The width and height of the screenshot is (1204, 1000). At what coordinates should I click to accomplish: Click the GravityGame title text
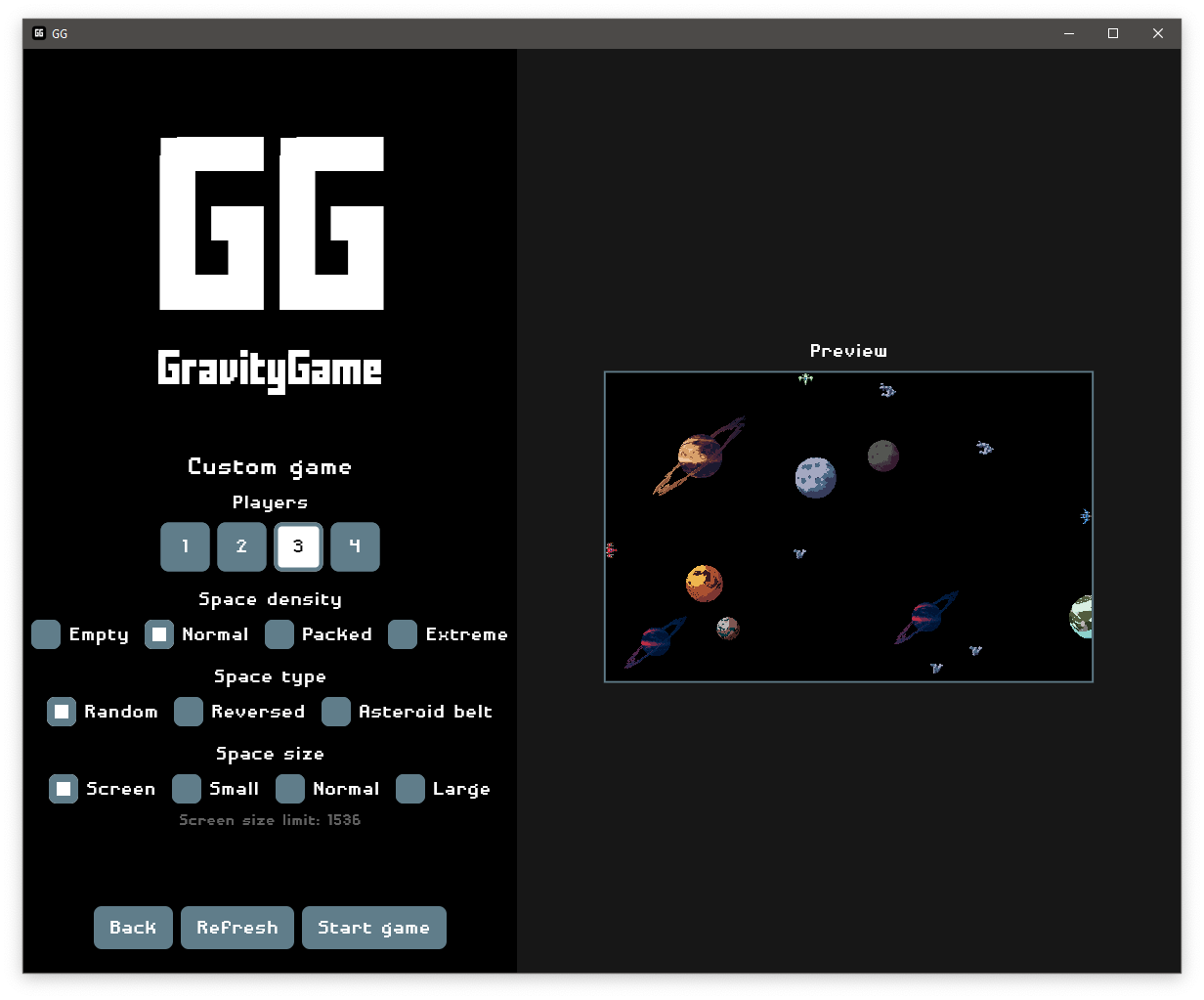pos(270,370)
